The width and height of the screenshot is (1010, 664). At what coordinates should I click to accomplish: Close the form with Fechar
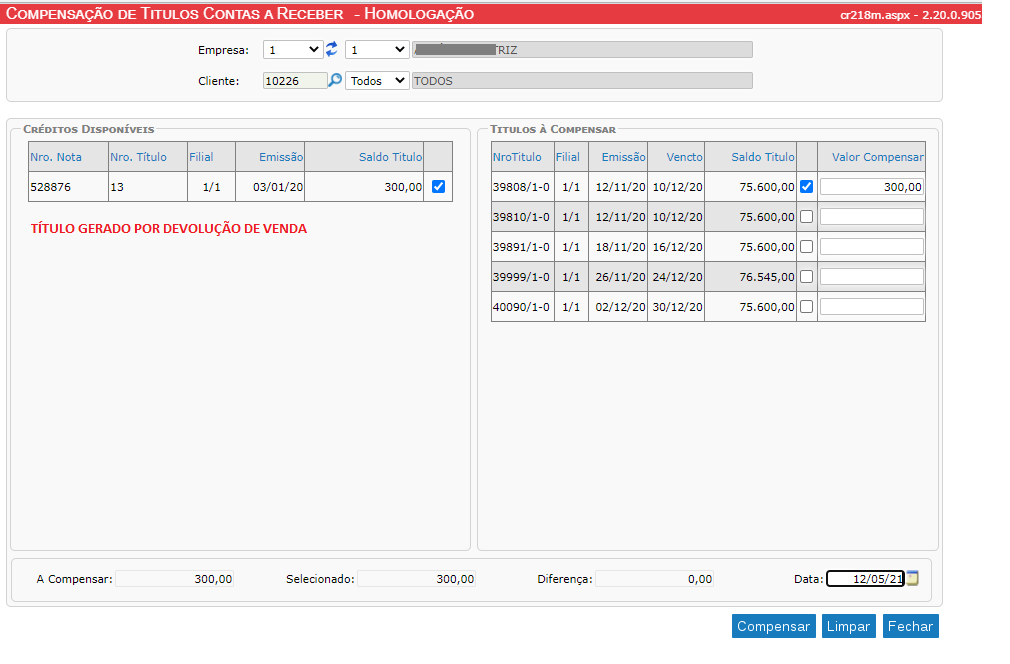tap(910, 626)
